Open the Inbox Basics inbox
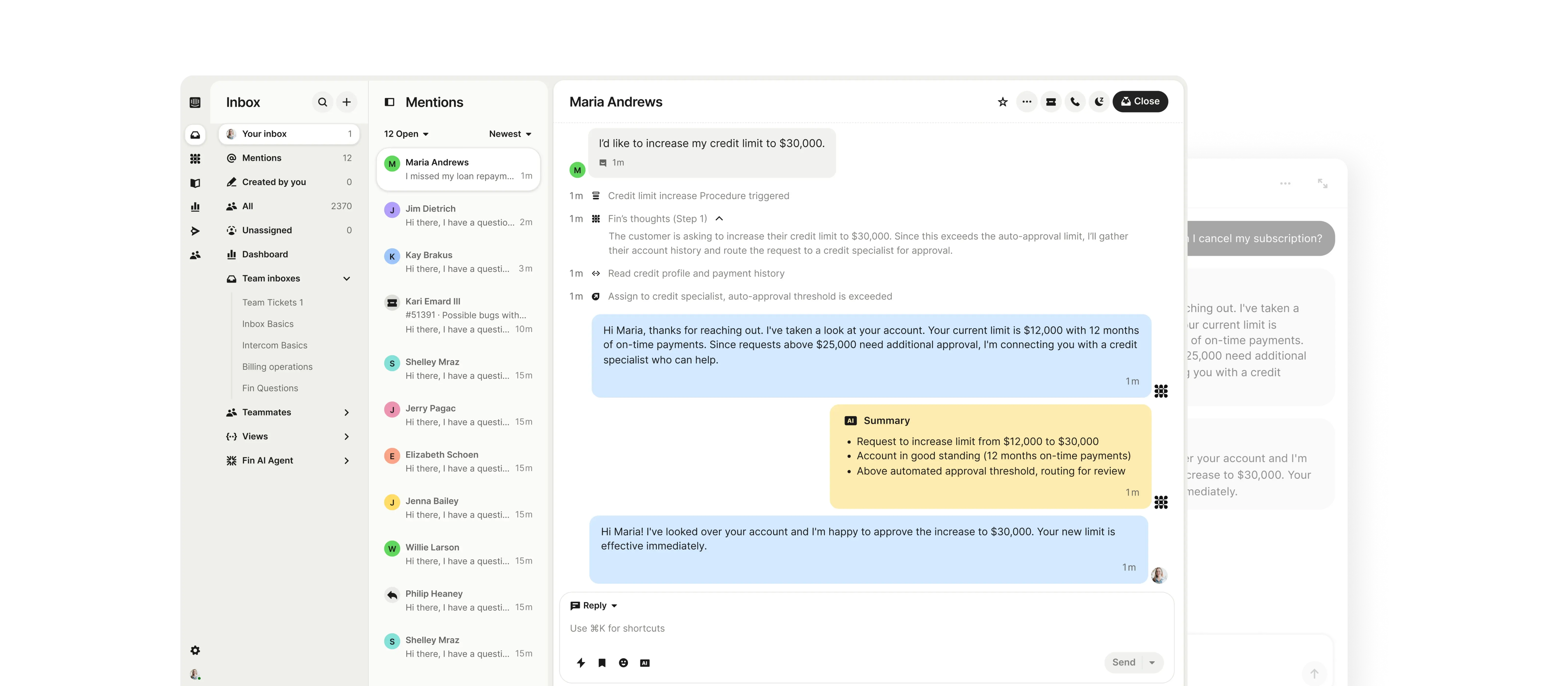This screenshot has width=1568, height=686. click(268, 324)
